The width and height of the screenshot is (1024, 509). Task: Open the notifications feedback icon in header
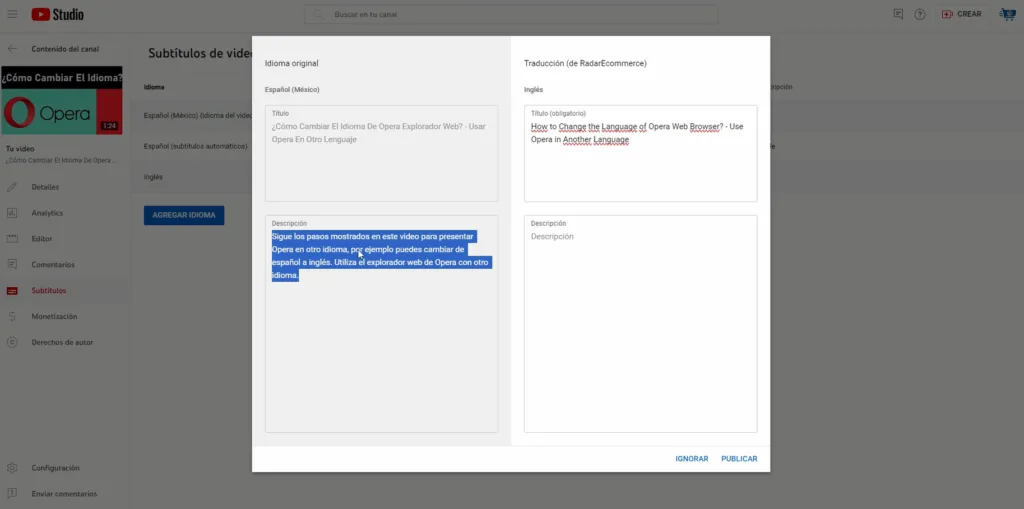point(899,14)
